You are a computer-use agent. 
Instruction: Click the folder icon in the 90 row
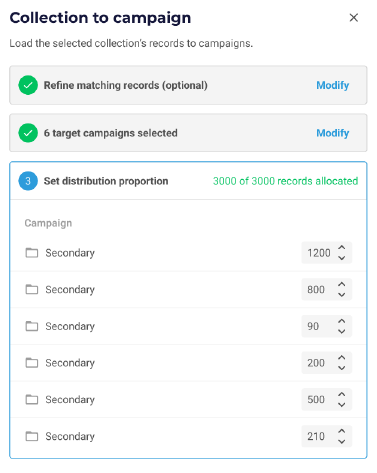[x=32, y=326]
